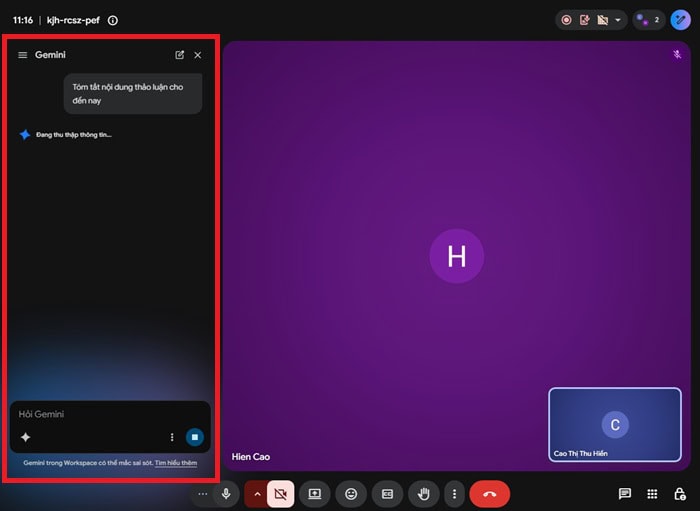The width and height of the screenshot is (700, 511).
Task: Expand camera settings with the up chevron
Action: click(x=257, y=494)
